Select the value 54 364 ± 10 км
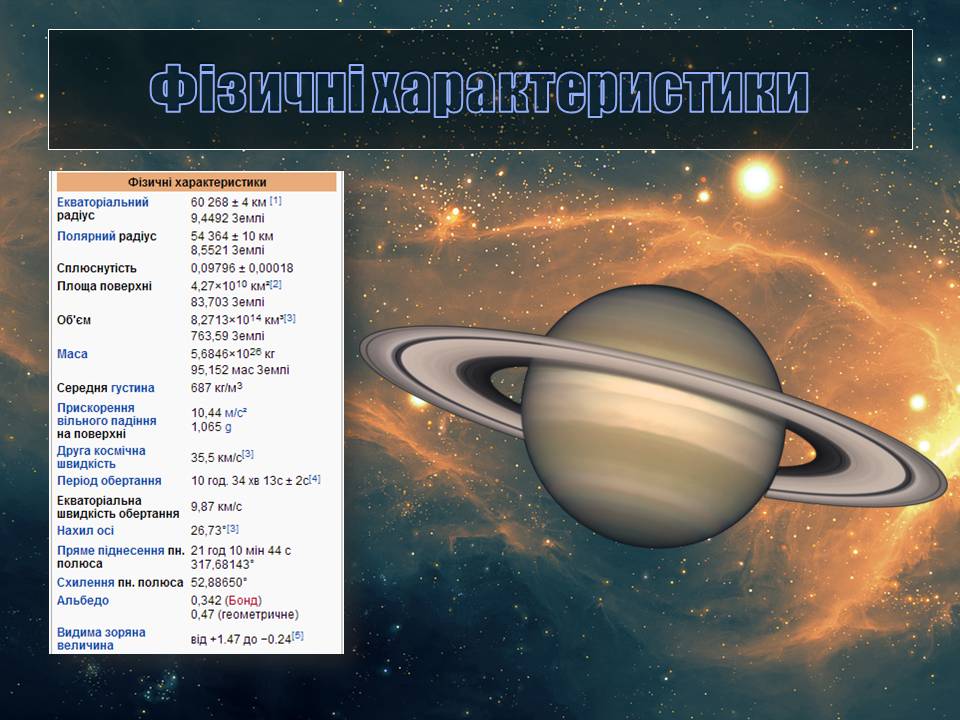This screenshot has height=720, width=960. [232, 236]
